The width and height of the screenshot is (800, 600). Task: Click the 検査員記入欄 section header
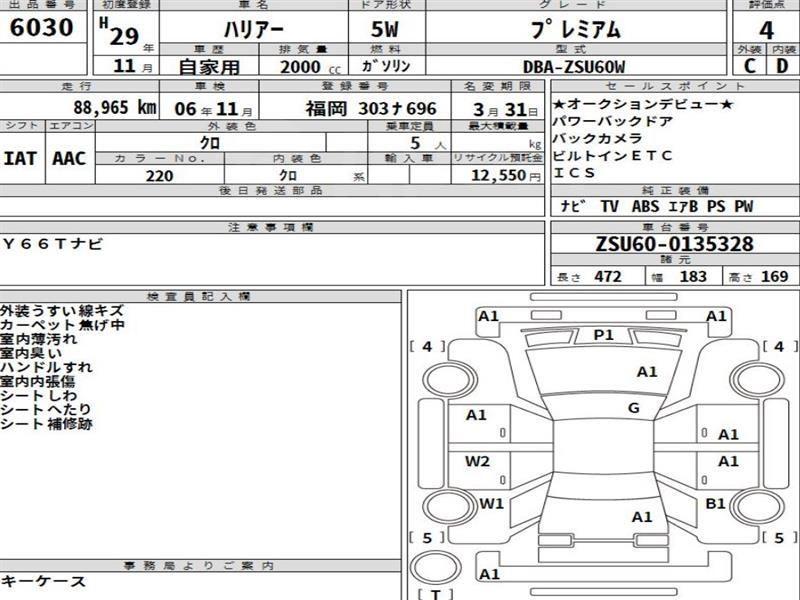click(x=199, y=296)
